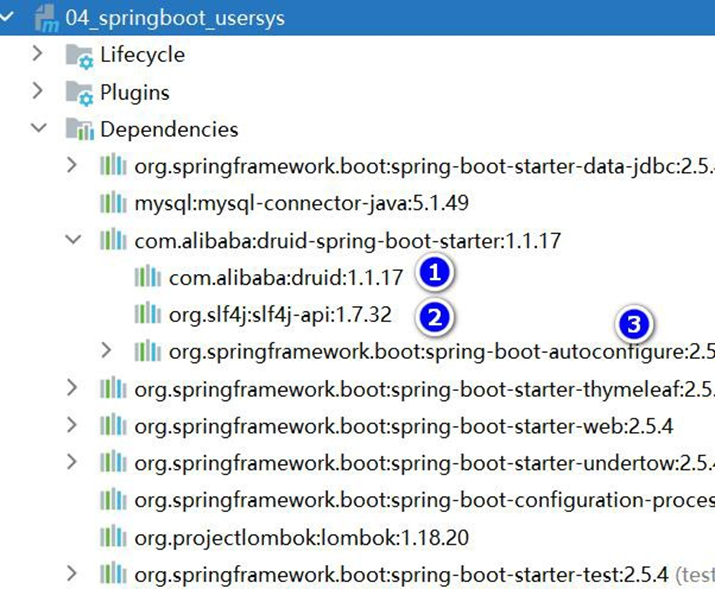The width and height of the screenshot is (715, 589).
Task: Select org.slf4j:slf4j-api:1.7.32 entry
Action: (x=280, y=316)
